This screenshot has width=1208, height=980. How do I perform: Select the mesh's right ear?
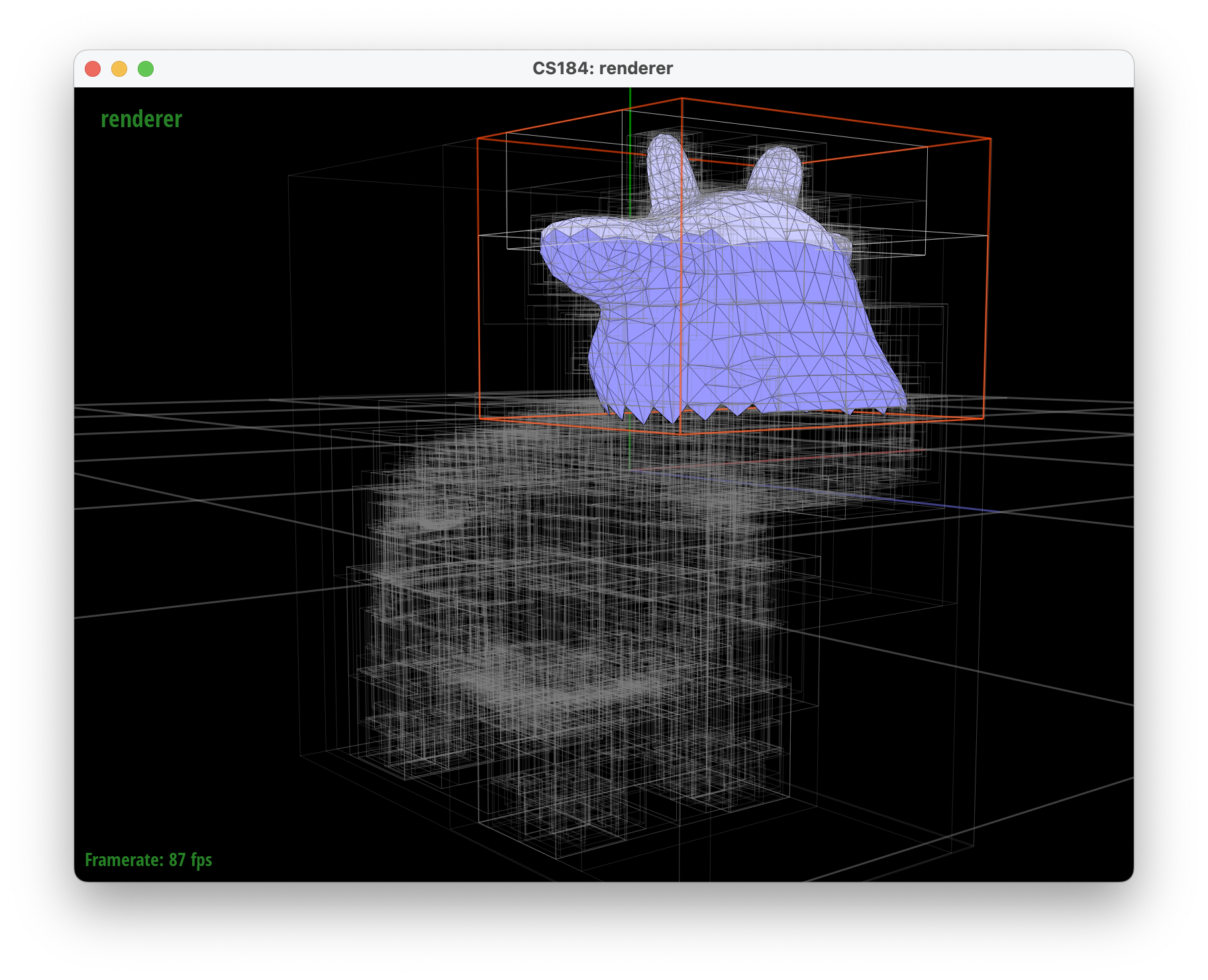tap(776, 170)
